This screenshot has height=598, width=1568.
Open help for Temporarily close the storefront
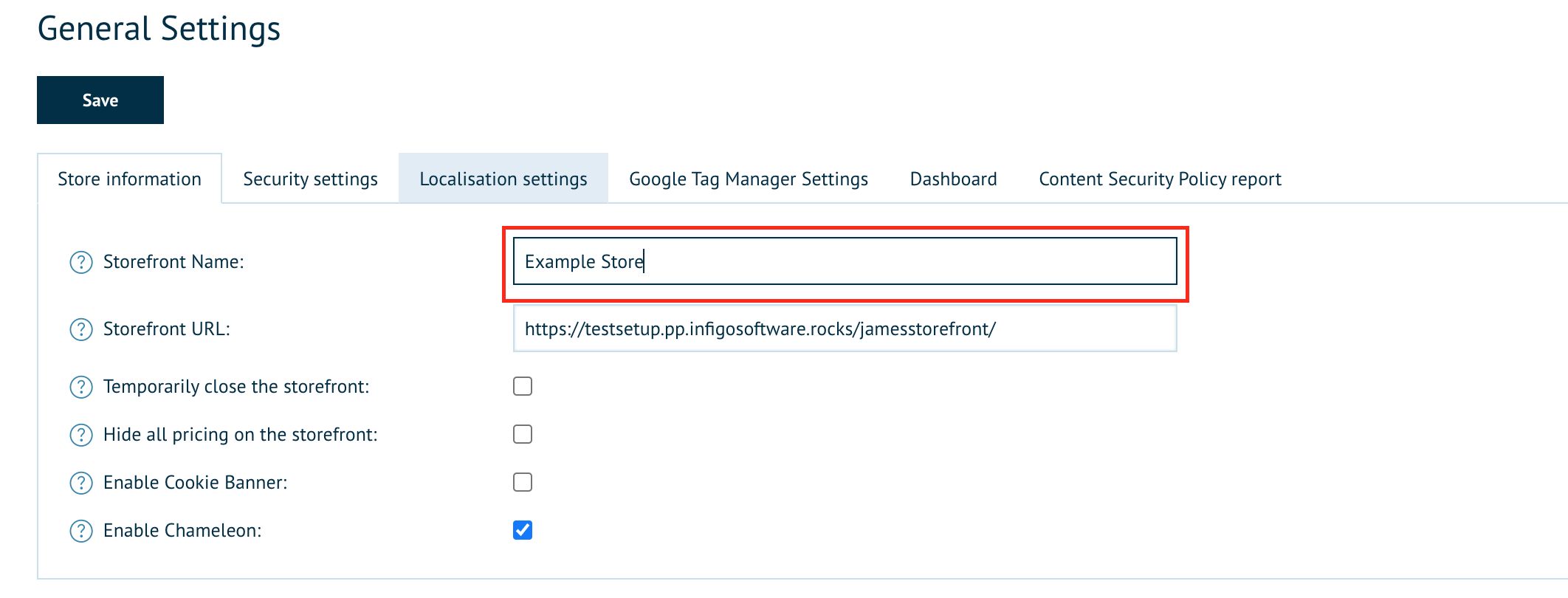coord(81,387)
